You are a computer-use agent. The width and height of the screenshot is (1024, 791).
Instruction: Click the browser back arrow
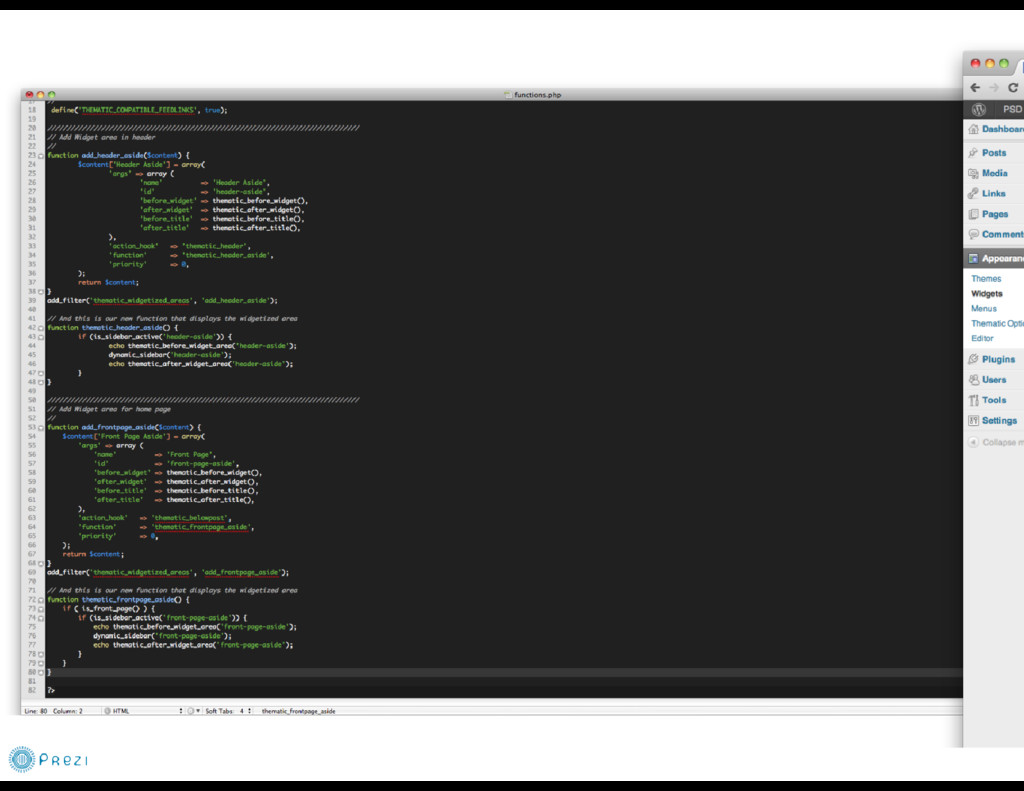[975, 88]
